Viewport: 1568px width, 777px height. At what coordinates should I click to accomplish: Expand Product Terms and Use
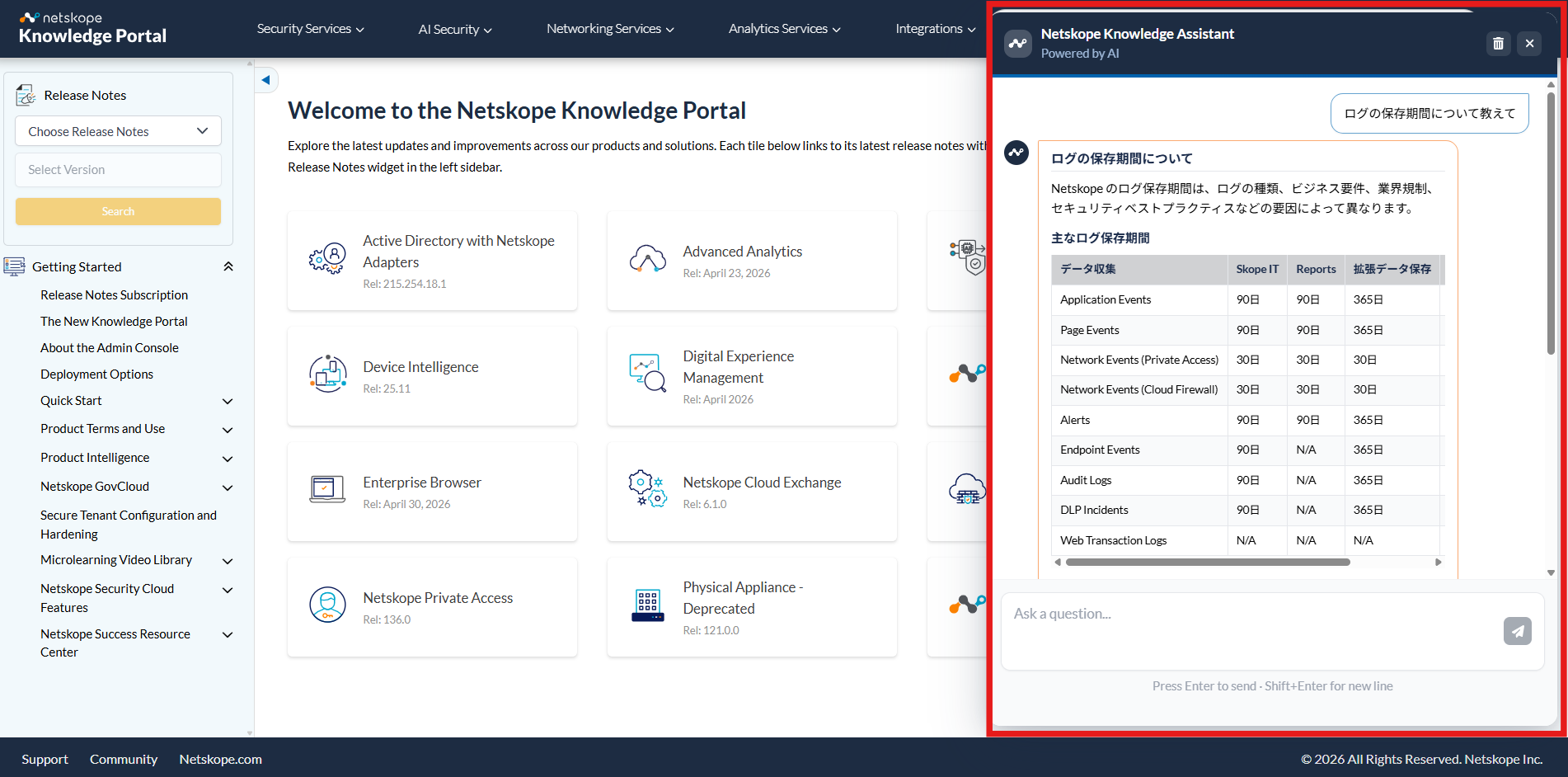coord(228,431)
